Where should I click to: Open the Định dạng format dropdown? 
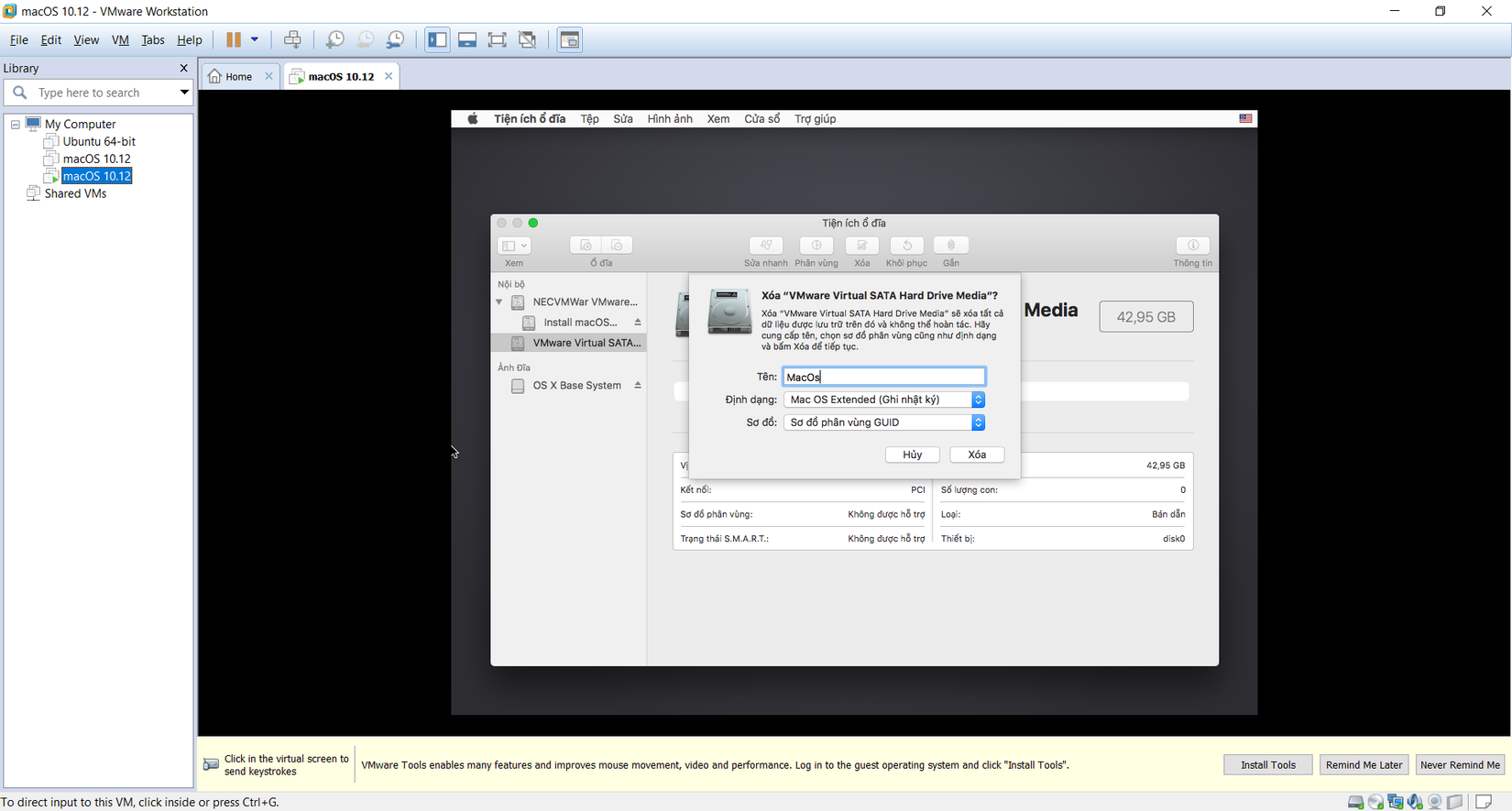pos(884,400)
